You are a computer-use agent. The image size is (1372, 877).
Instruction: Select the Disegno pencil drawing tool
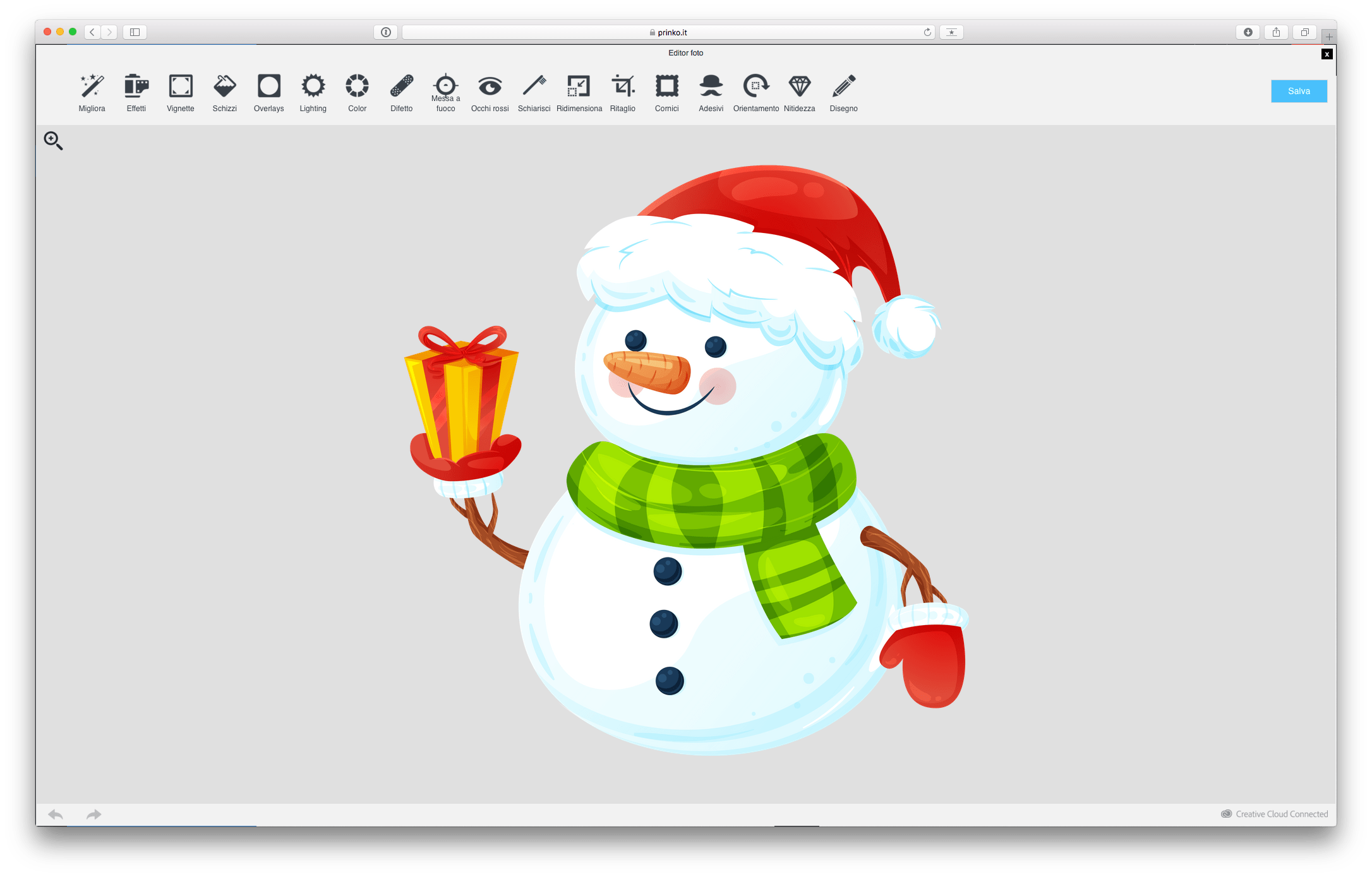pyautogui.click(x=843, y=93)
